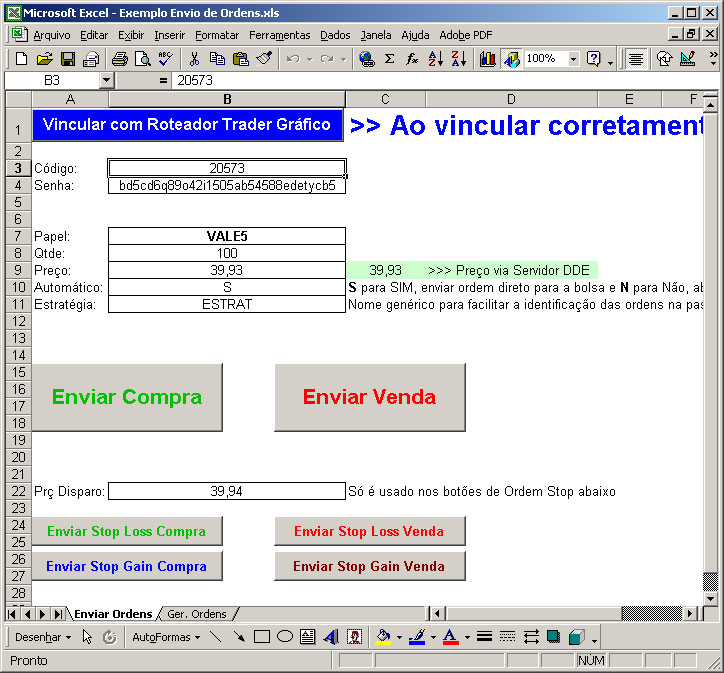Image resolution: width=724 pixels, height=673 pixels.
Task: Click the Font Color letter A swatch
Action: coord(450,637)
